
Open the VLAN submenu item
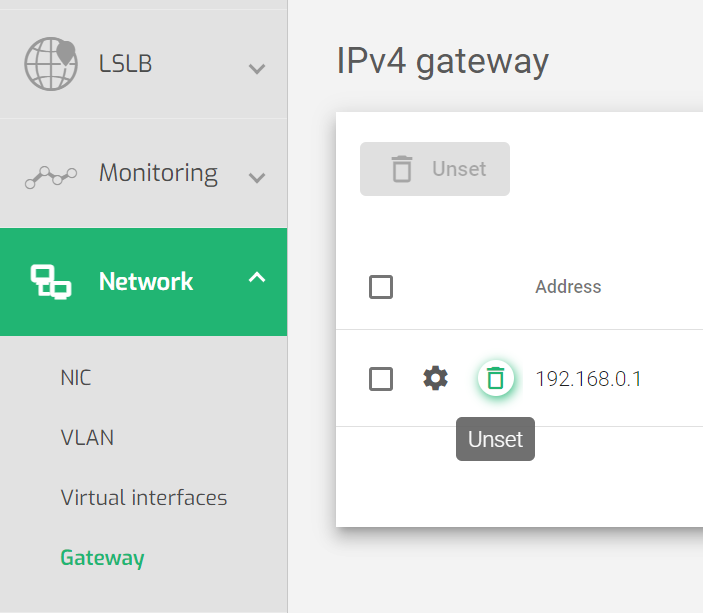coord(87,438)
